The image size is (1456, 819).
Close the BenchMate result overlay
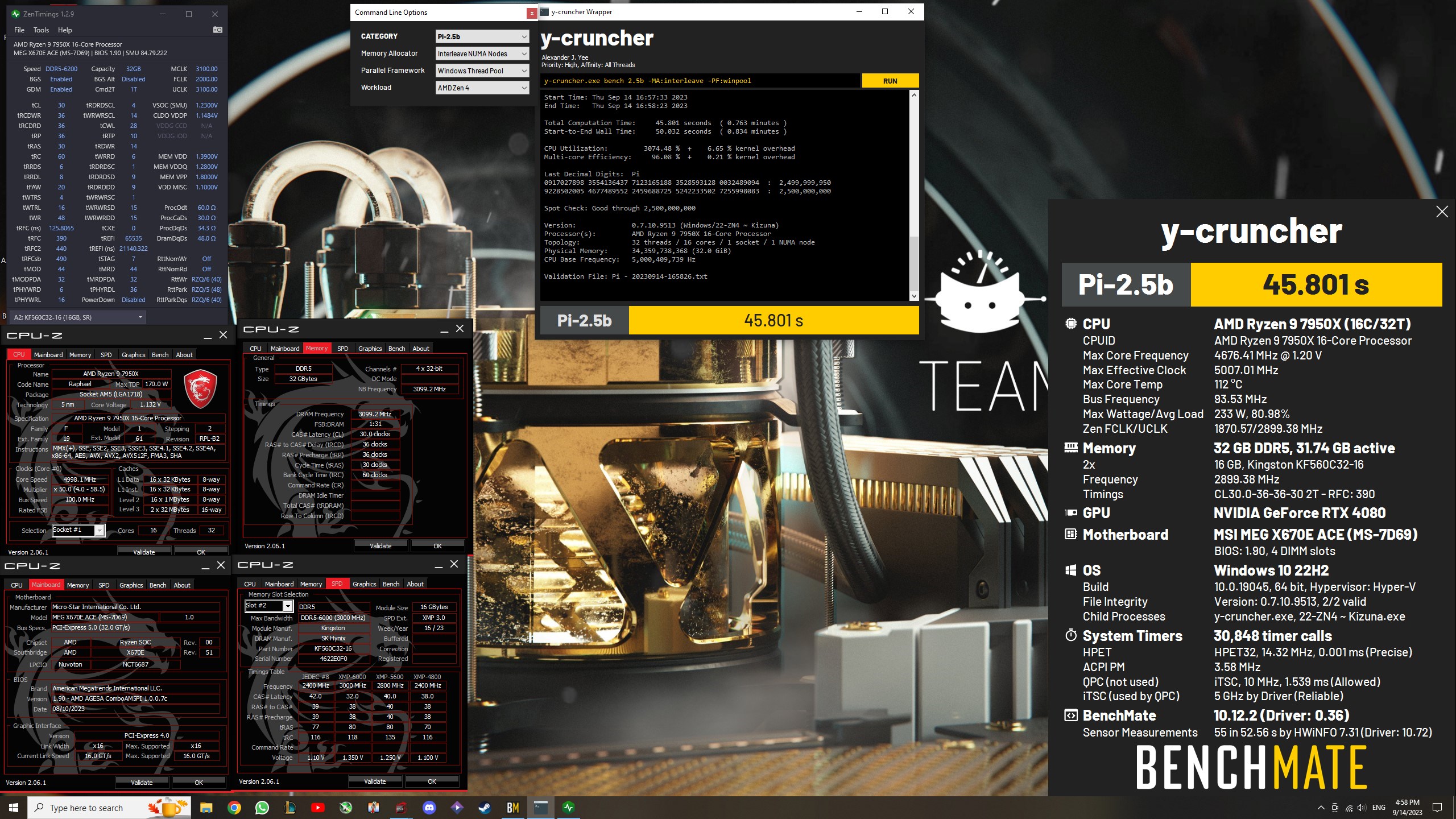[x=1442, y=212]
